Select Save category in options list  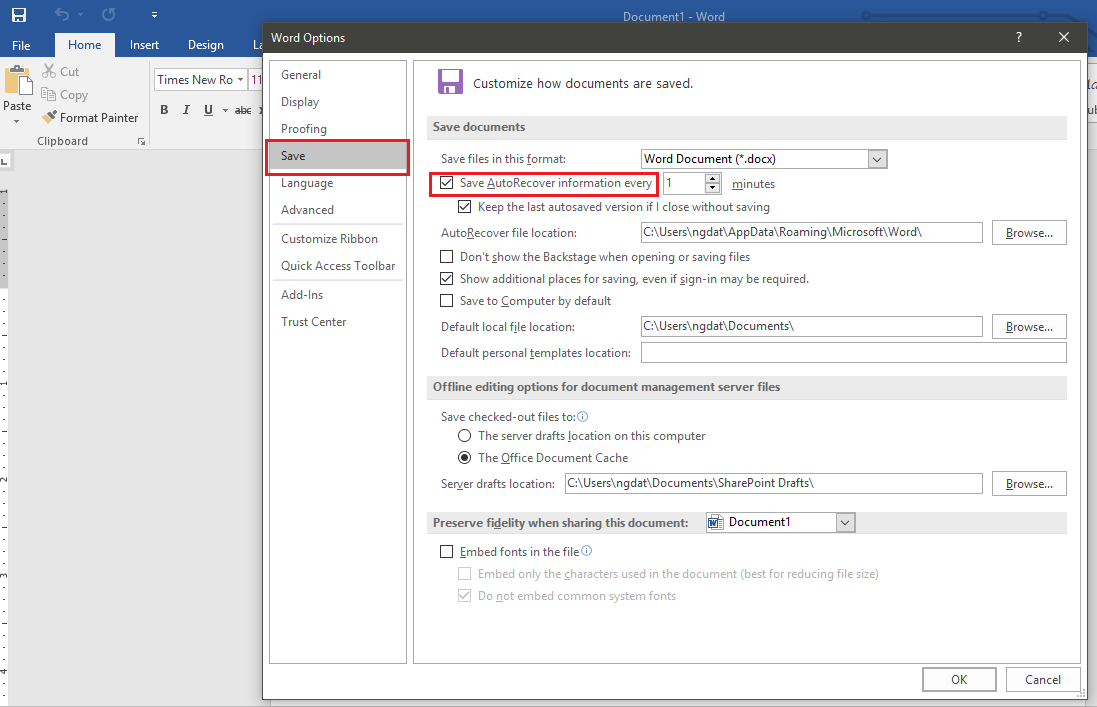point(337,156)
